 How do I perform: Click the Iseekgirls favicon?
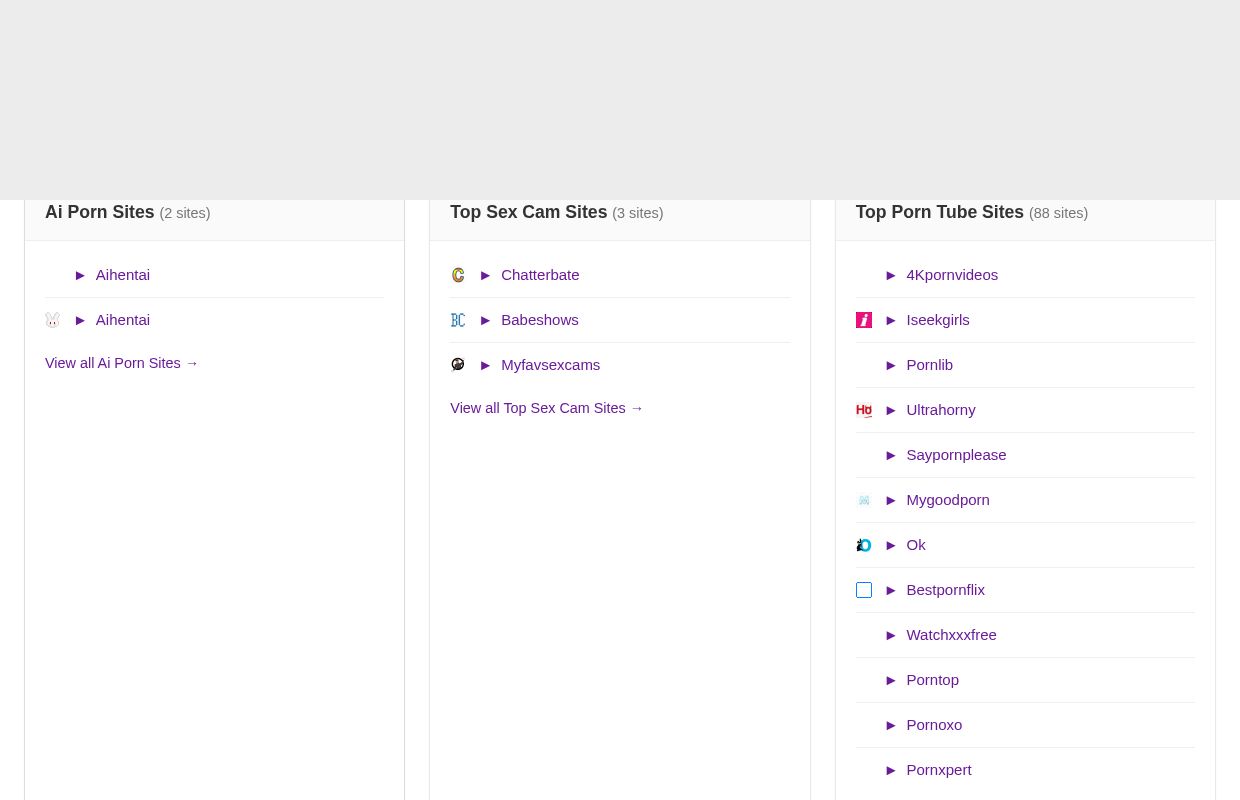[863, 319]
